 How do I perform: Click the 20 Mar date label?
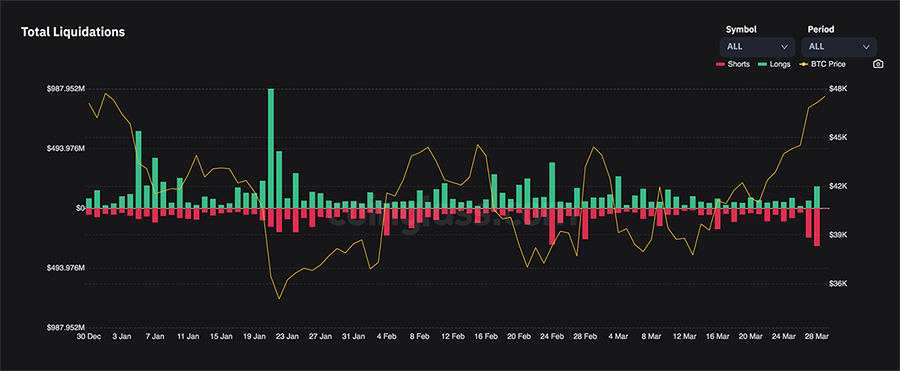tap(751, 337)
